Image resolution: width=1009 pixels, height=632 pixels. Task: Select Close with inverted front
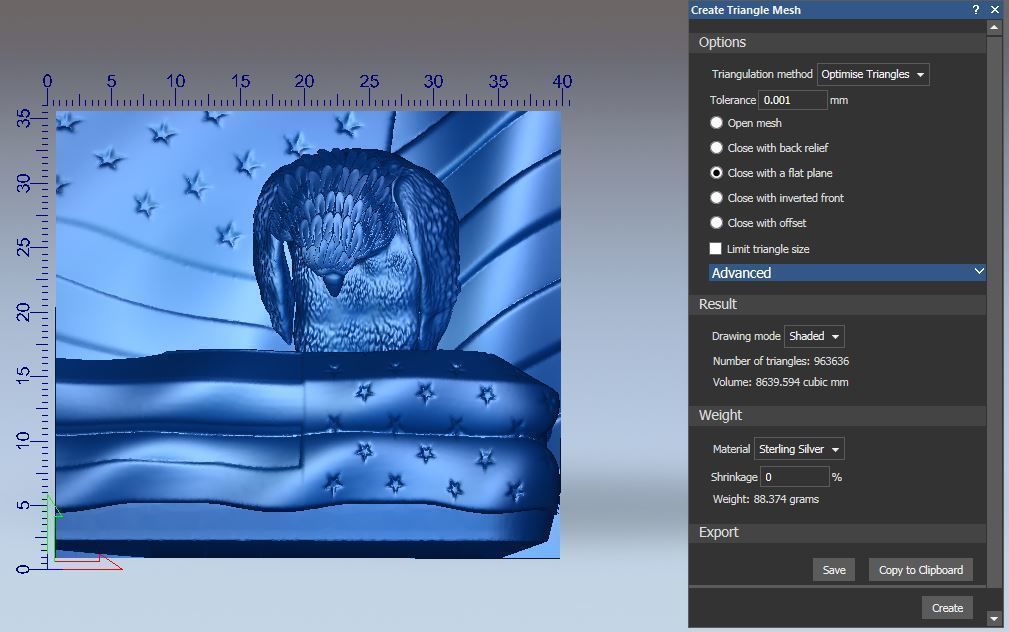click(x=716, y=198)
